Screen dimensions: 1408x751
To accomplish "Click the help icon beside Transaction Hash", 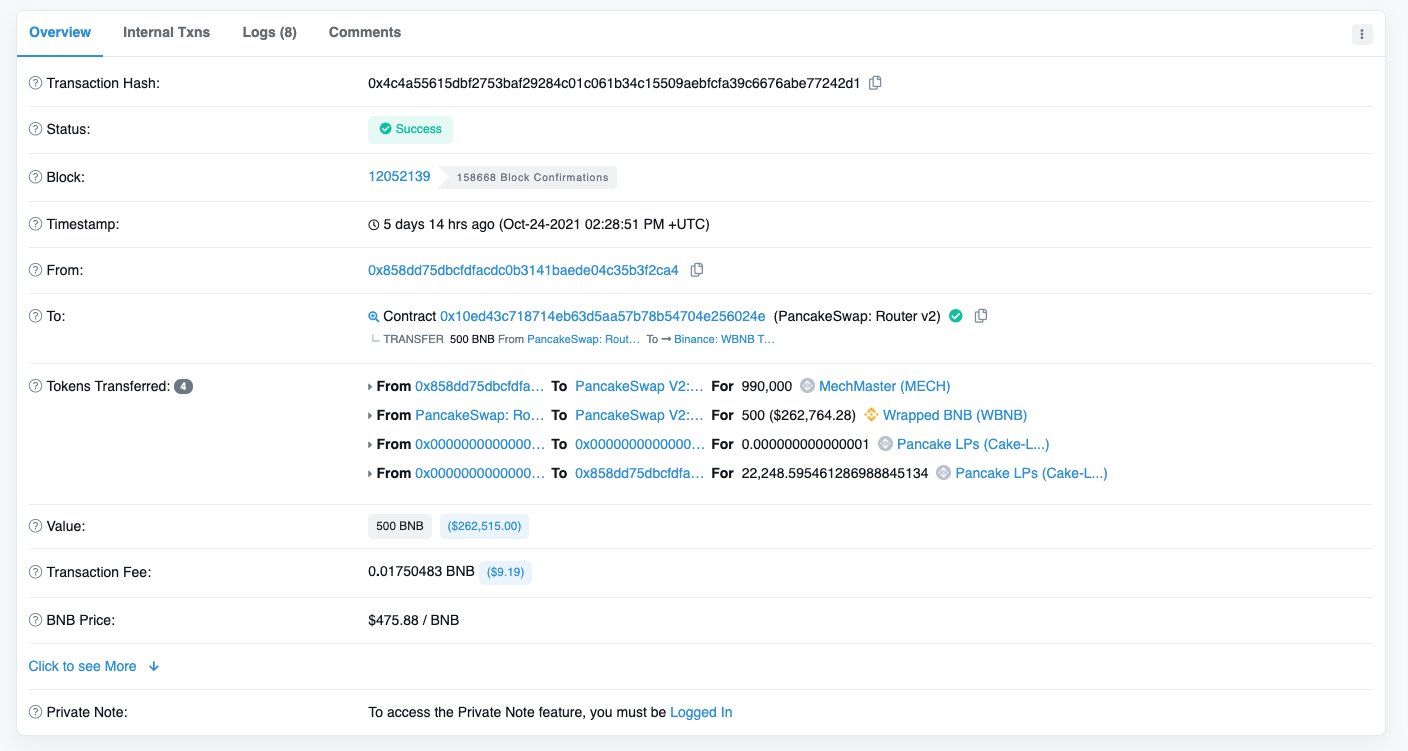I will tap(36, 83).
